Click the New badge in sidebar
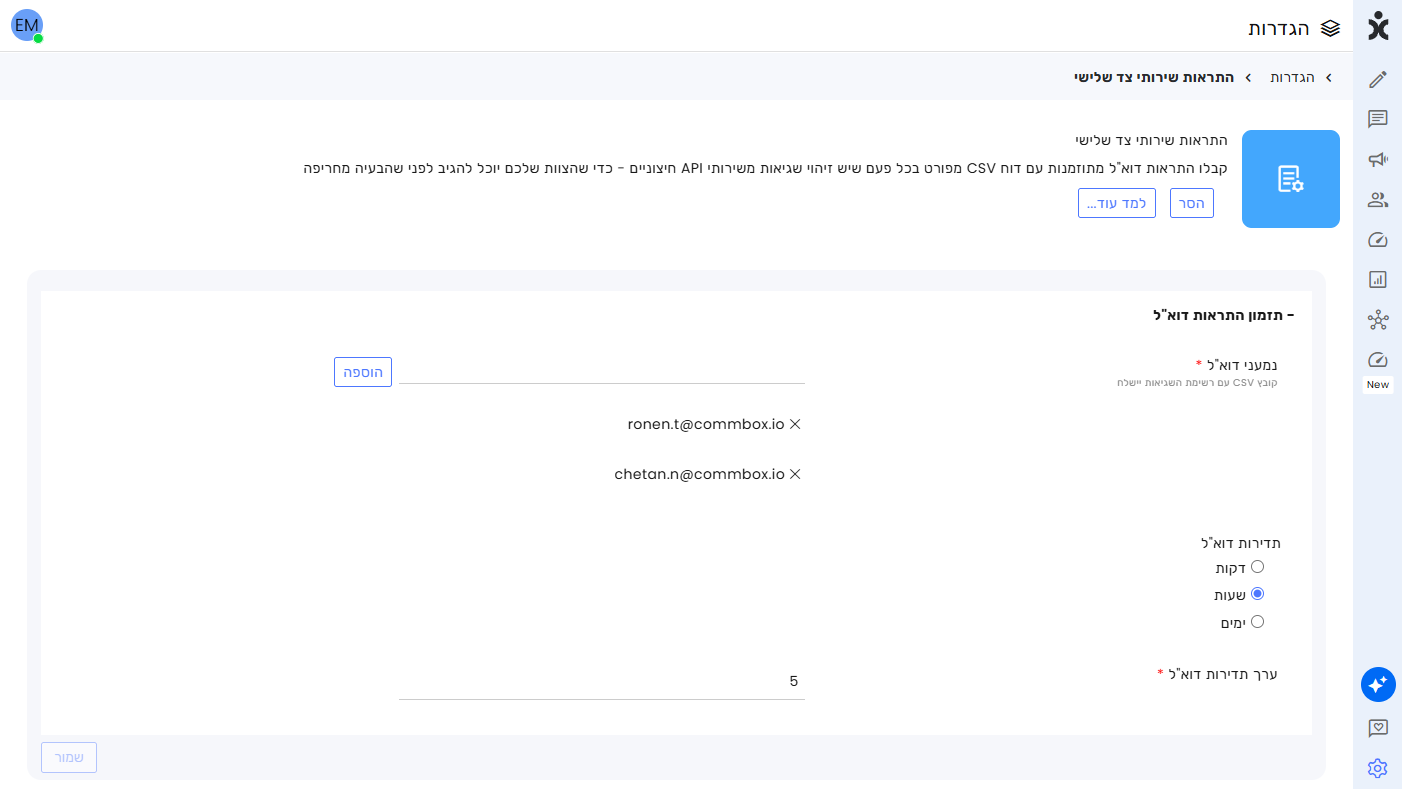Image resolution: width=1402 pixels, height=790 pixels. (x=1378, y=385)
